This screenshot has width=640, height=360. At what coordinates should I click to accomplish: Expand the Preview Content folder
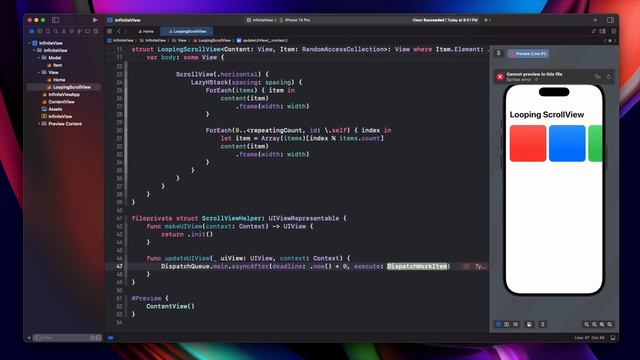(39, 124)
